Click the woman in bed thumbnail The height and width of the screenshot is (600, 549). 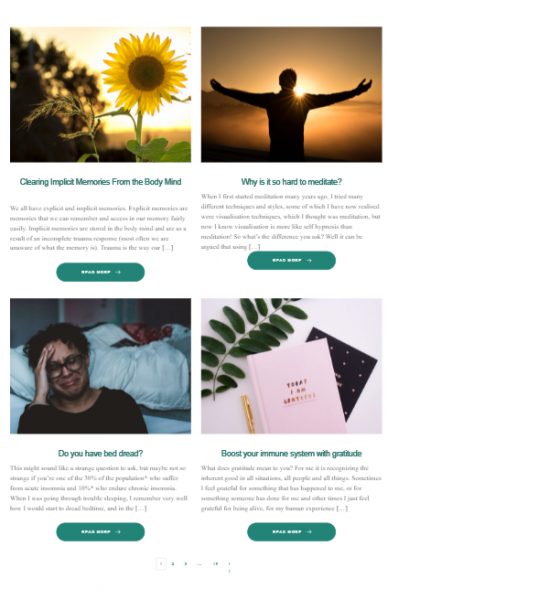100,366
